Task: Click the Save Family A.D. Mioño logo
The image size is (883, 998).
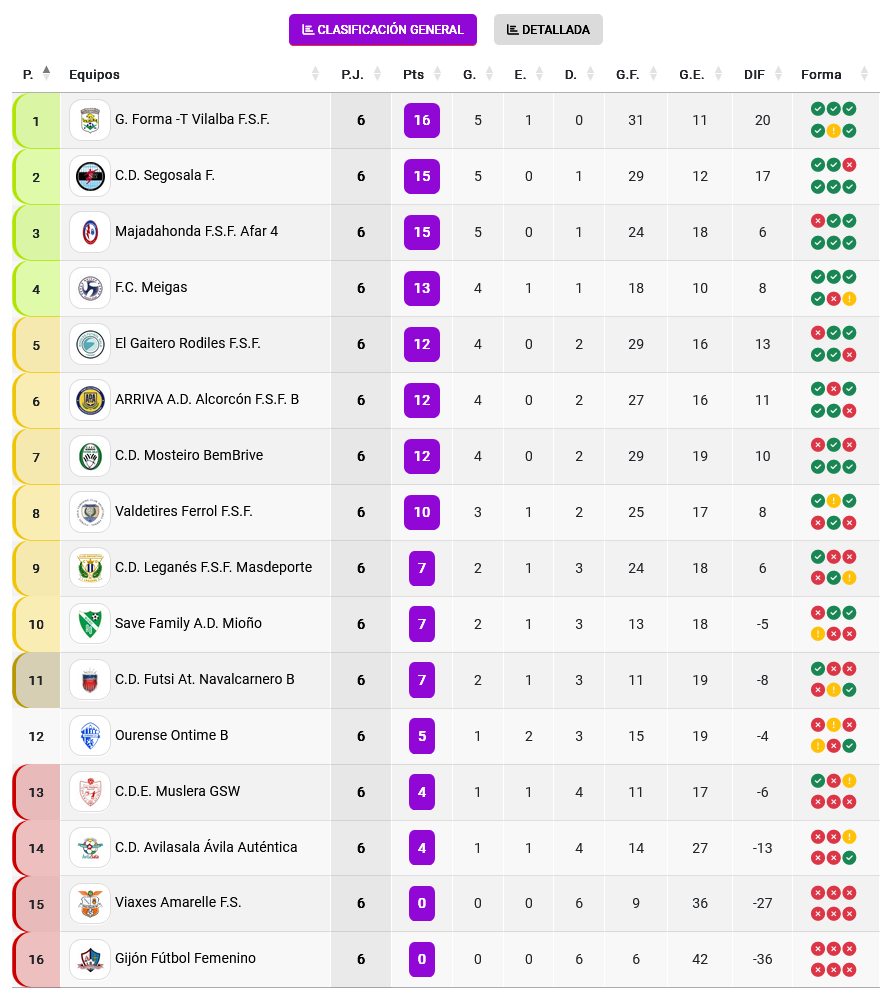Action: (x=90, y=624)
